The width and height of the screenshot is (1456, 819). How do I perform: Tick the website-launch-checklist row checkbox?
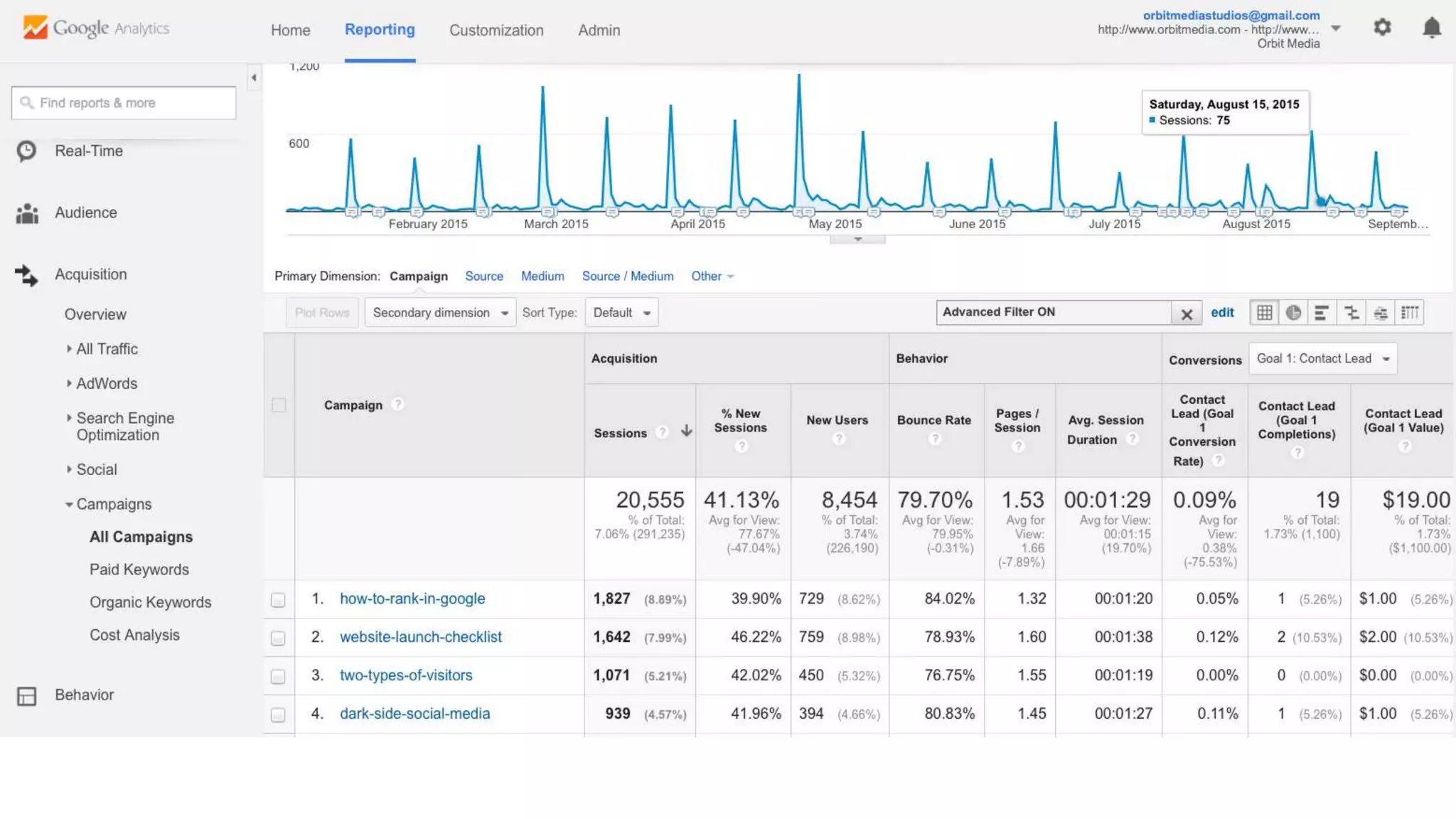[278, 638]
